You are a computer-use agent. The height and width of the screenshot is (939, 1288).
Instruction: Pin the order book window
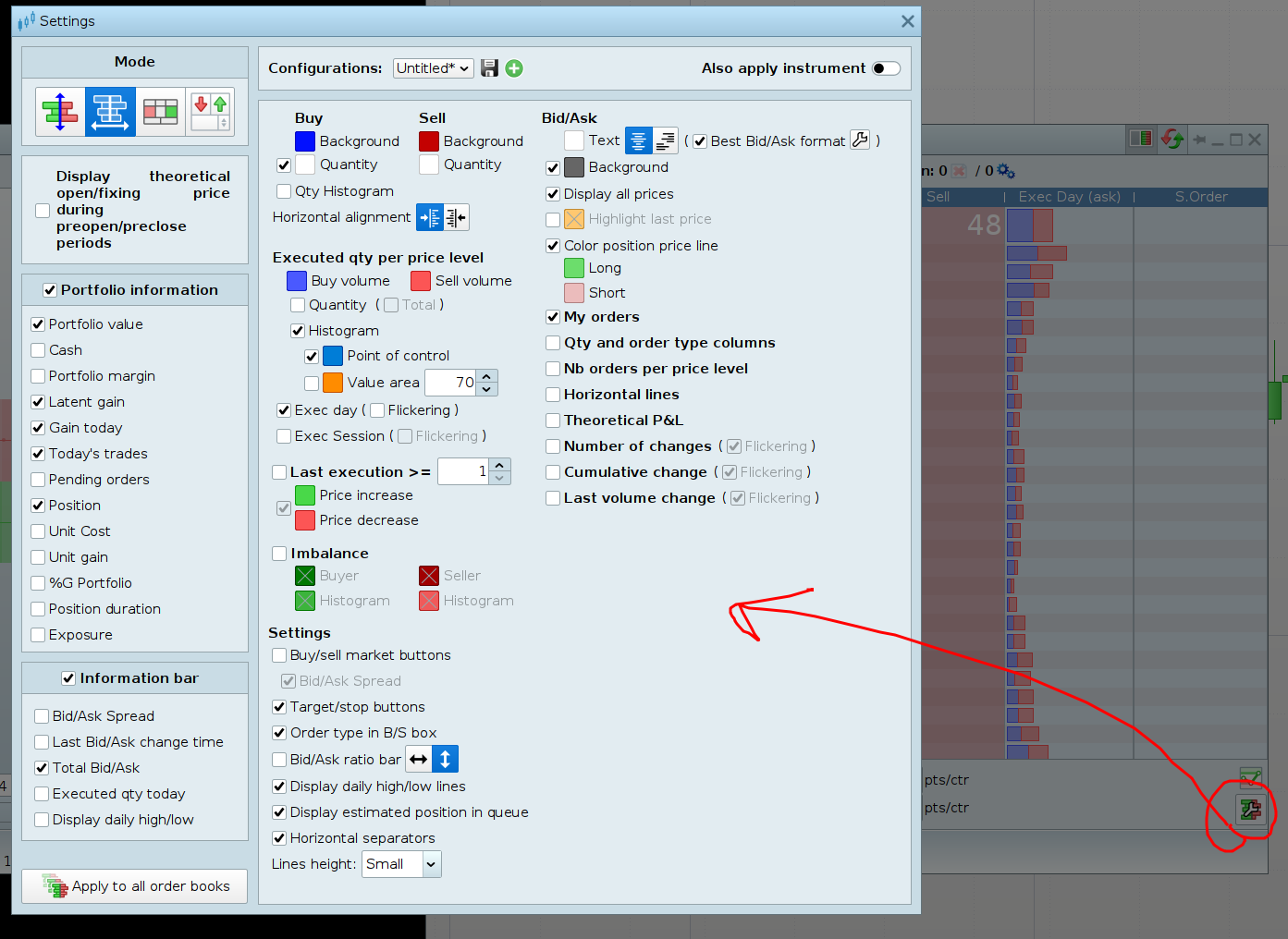1200,140
